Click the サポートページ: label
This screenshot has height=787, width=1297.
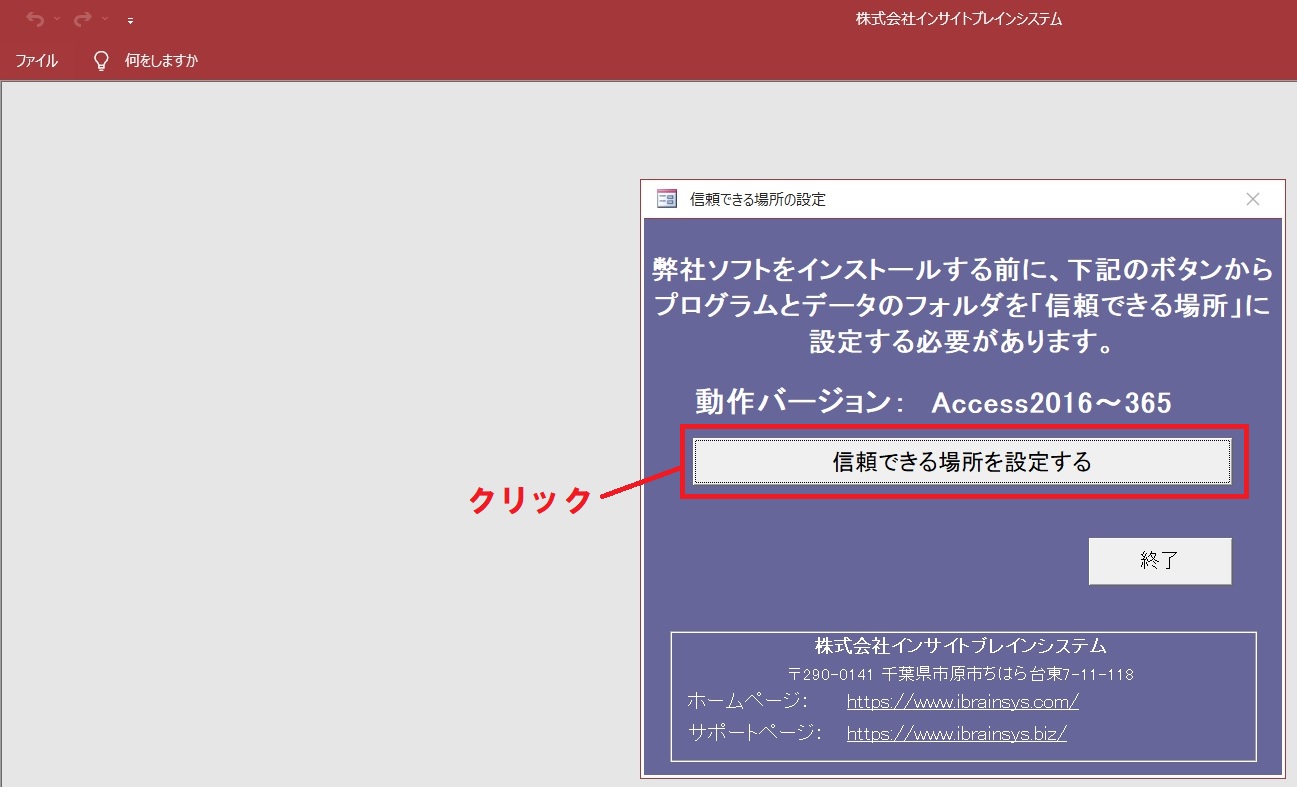[754, 733]
